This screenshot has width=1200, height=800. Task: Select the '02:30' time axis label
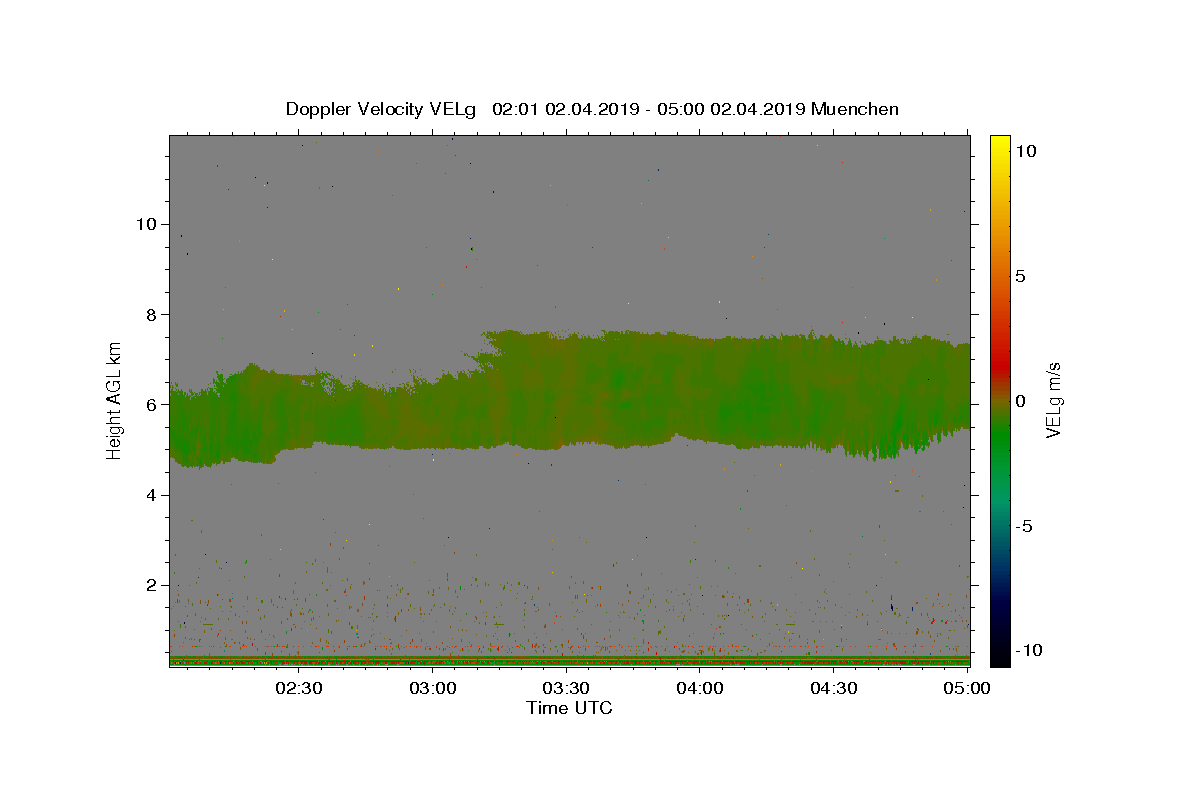299,688
